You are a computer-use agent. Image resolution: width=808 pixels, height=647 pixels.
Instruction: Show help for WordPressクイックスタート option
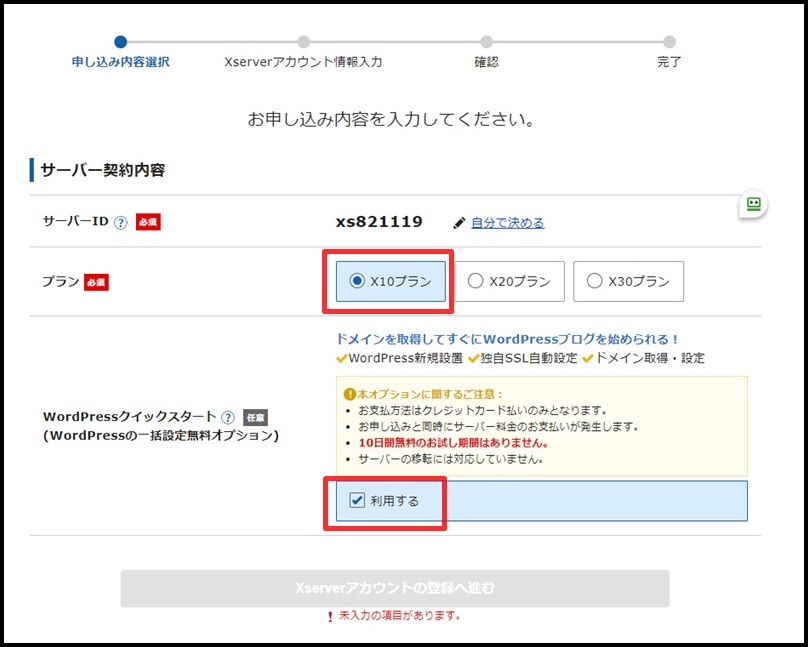[x=228, y=417]
